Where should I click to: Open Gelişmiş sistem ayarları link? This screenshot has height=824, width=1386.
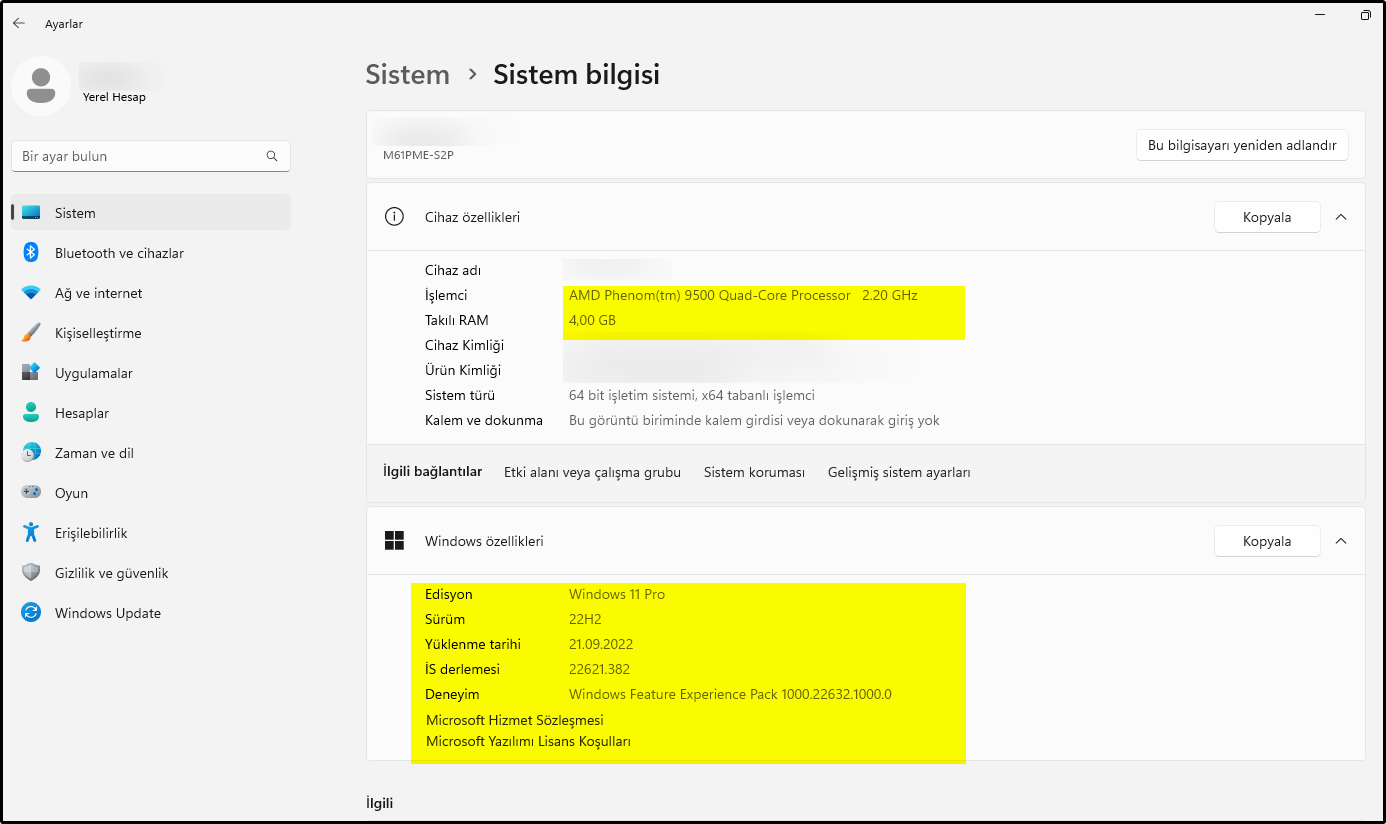(x=899, y=472)
